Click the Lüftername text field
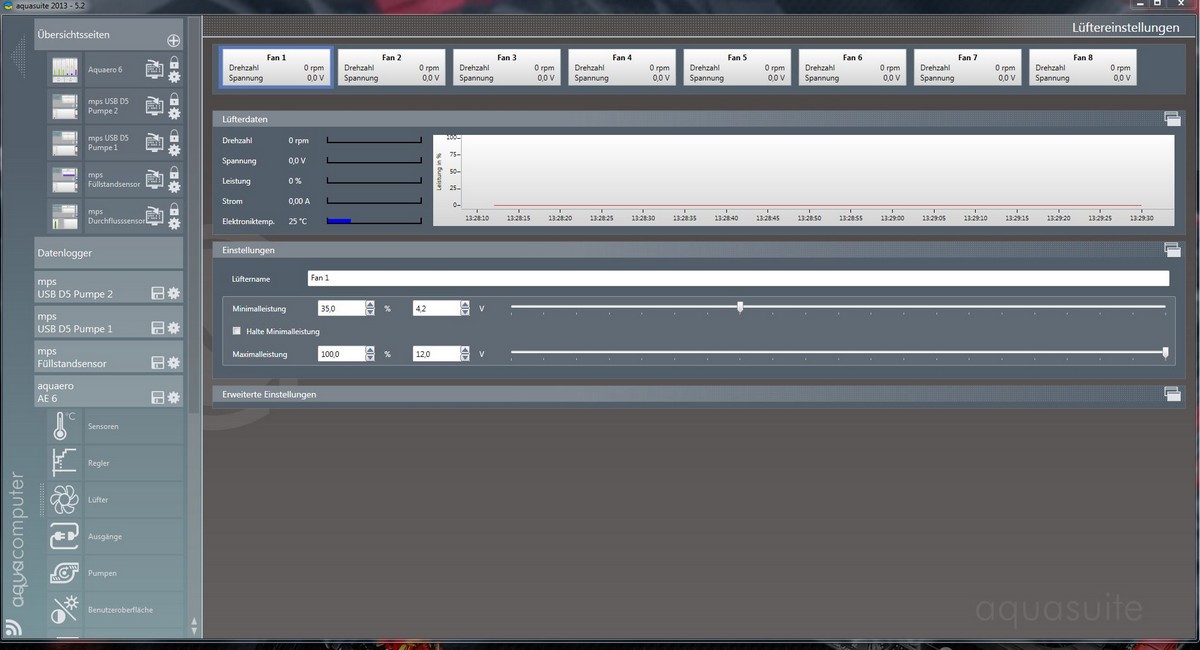 737,278
